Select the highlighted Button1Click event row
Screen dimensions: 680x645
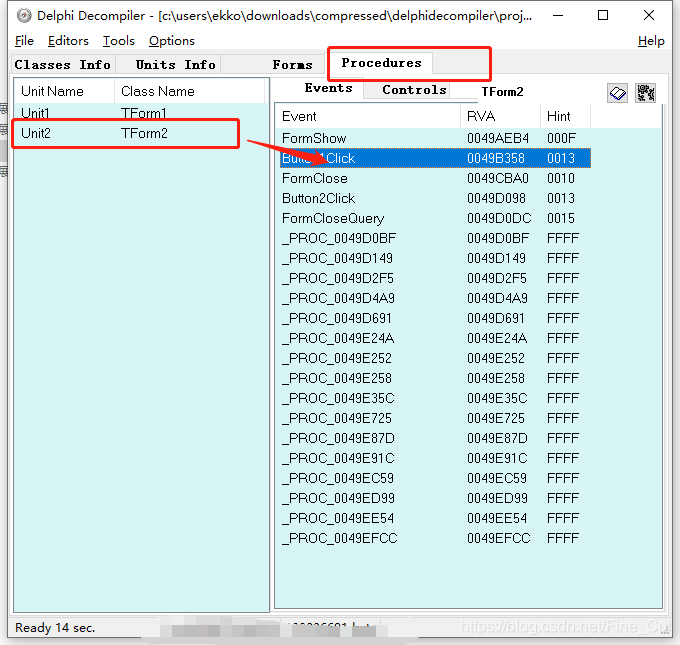(x=435, y=158)
